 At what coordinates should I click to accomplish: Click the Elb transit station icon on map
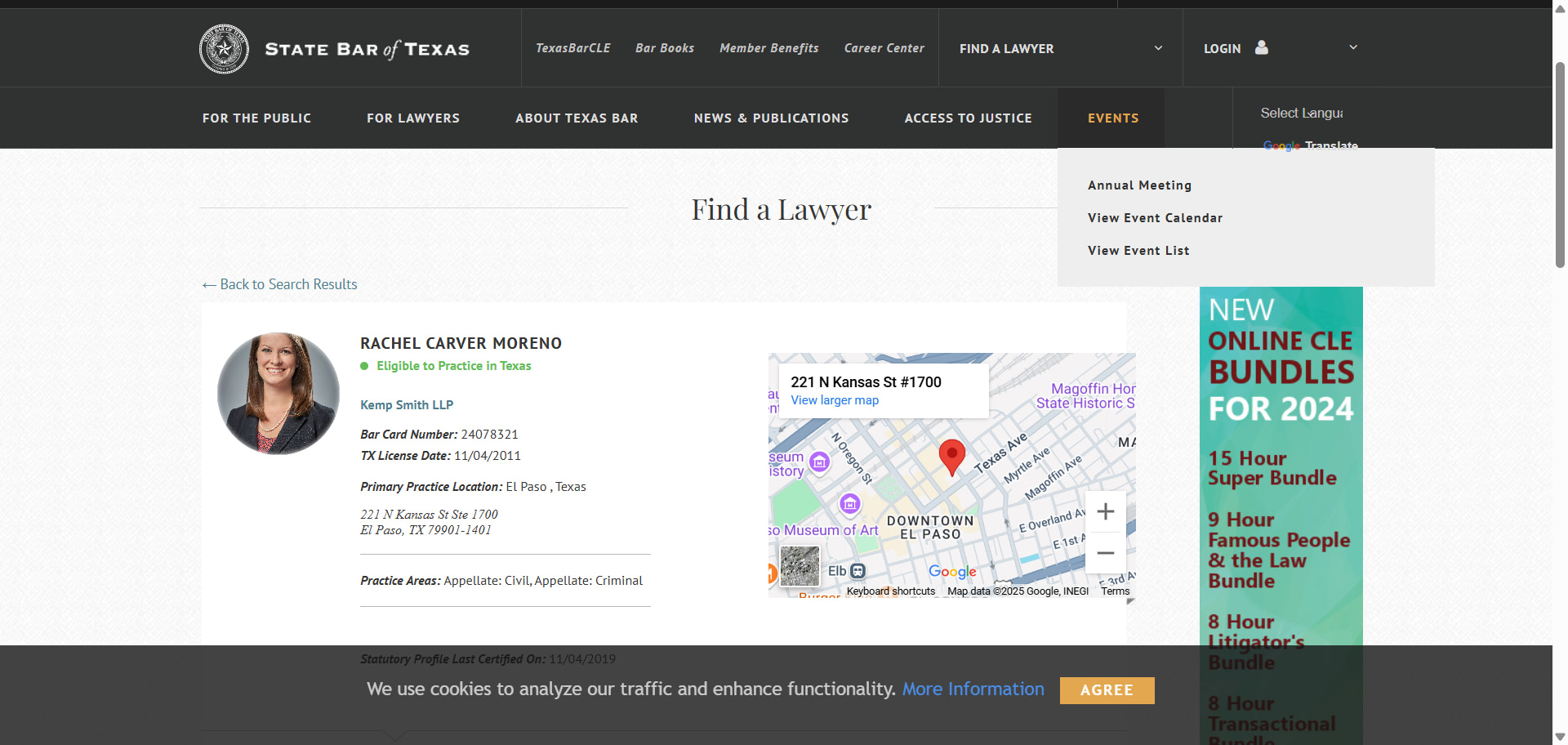point(857,571)
